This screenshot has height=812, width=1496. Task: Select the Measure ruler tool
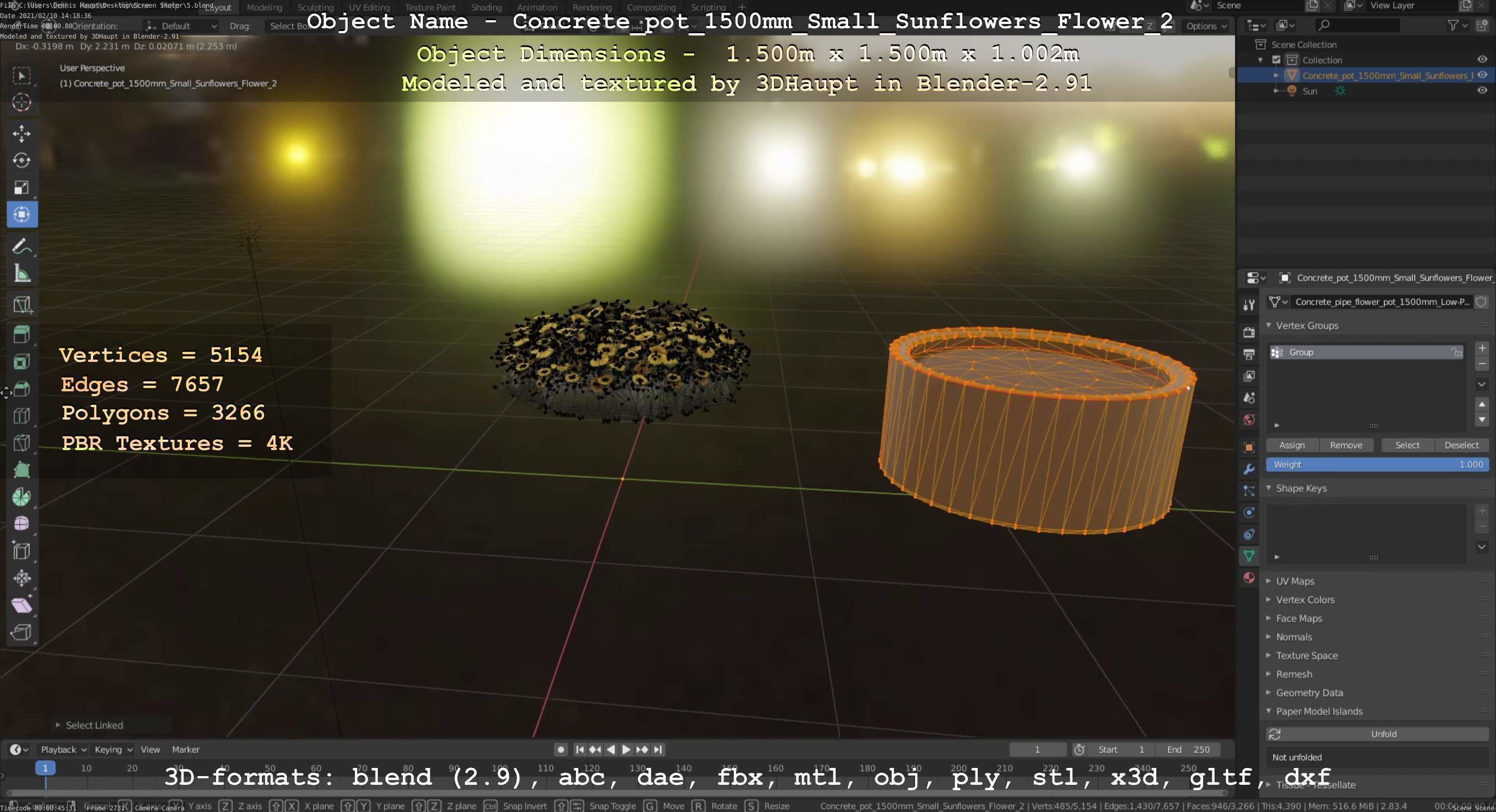[22, 273]
